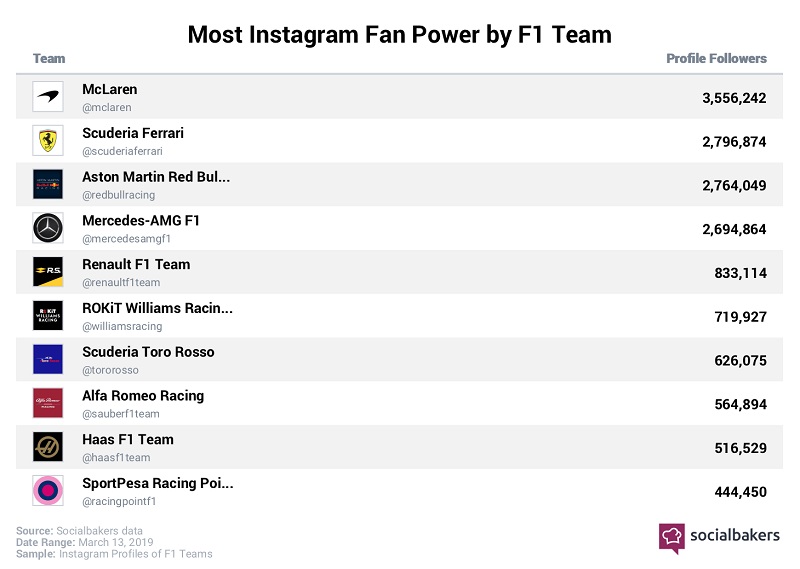Open the @scuderiaferrari handle link
Screen dimensions: 800x569
[x=122, y=151]
